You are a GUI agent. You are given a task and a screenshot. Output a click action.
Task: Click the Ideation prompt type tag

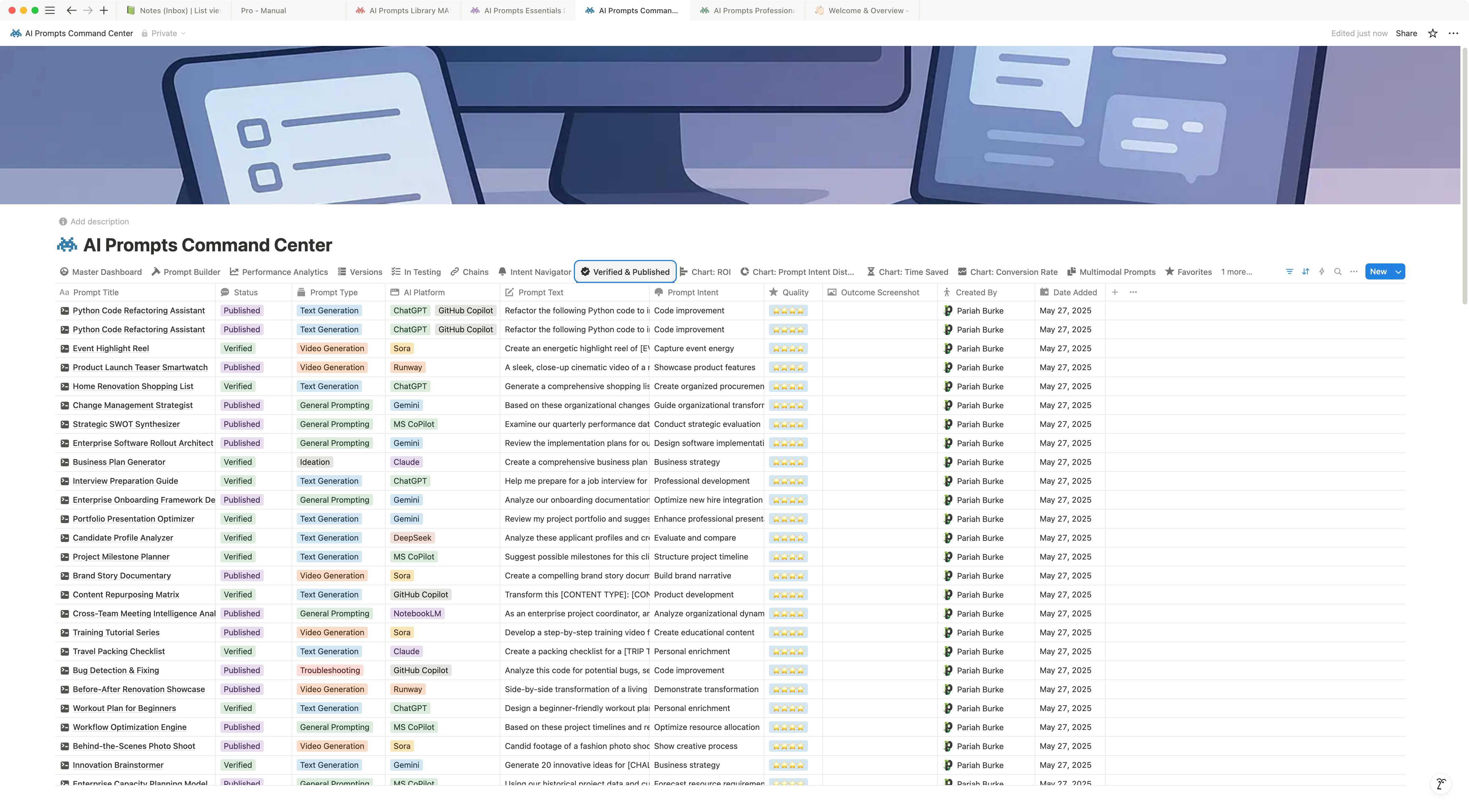coord(315,462)
